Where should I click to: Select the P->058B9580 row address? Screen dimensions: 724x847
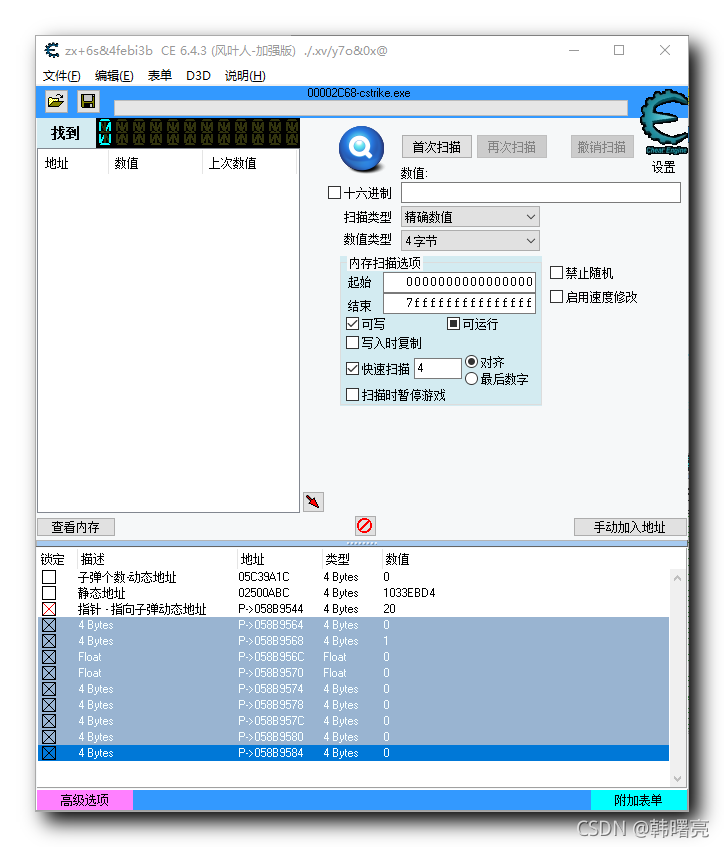(x=271, y=737)
